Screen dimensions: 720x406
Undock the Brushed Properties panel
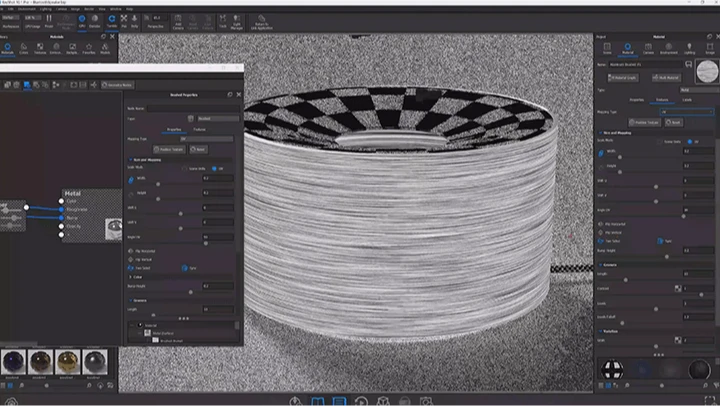point(230,95)
